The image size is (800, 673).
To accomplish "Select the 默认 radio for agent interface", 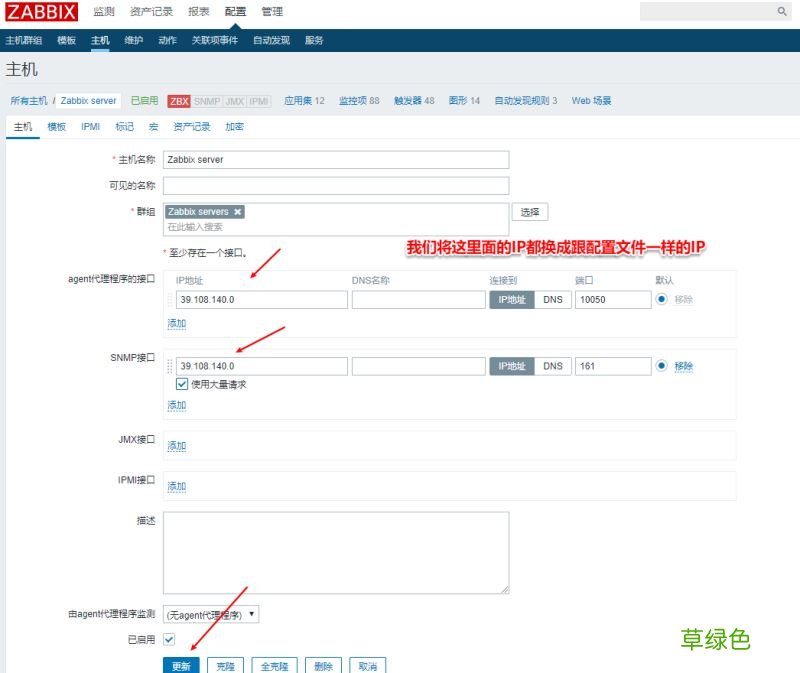I will pyautogui.click(x=661, y=299).
